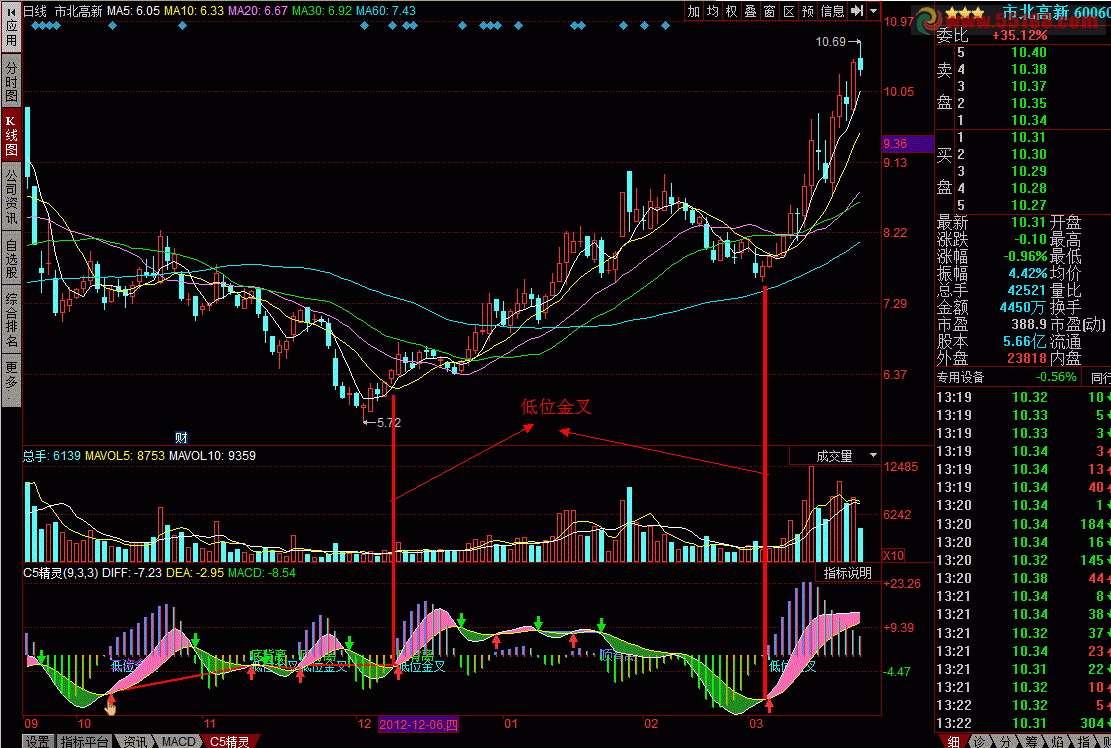Click the MAVOL10: 9359 label

(212, 455)
